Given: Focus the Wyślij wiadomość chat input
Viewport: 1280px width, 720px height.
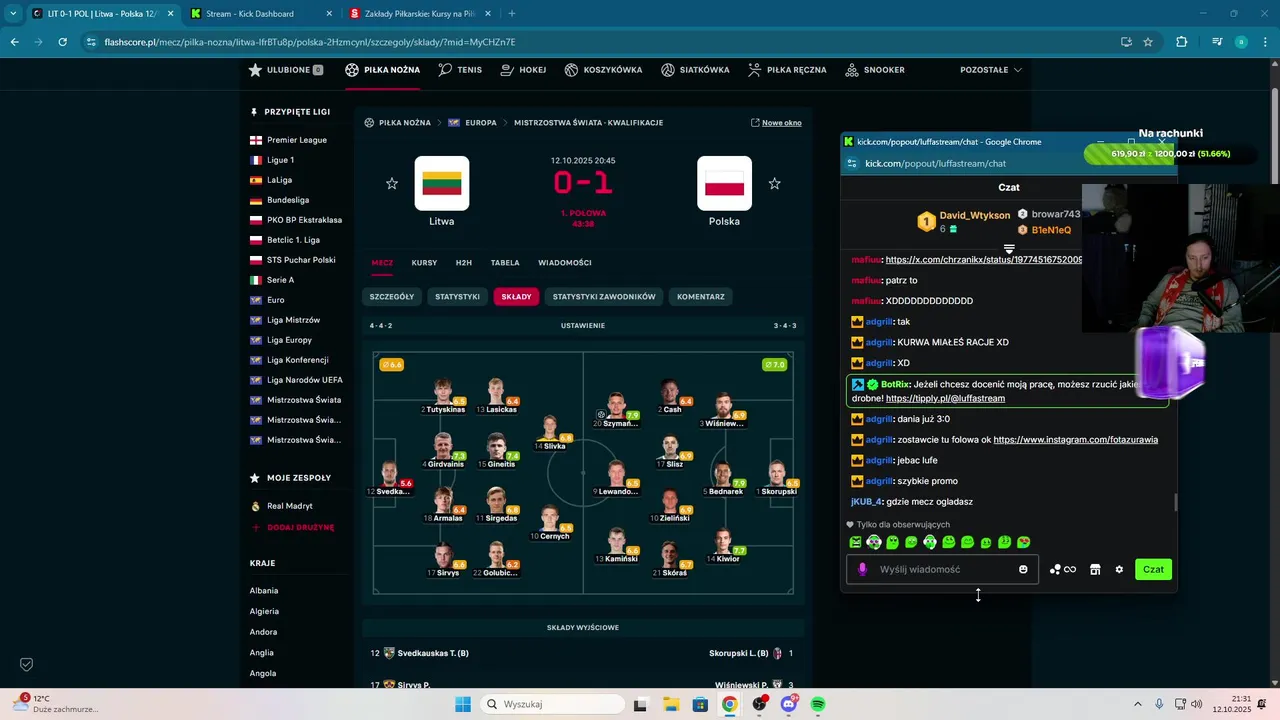Looking at the screenshot, I should click(x=940, y=569).
